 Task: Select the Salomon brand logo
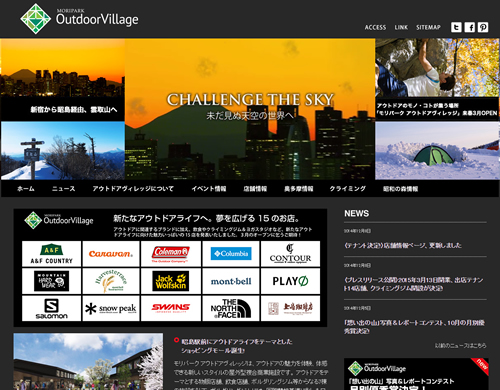click(x=51, y=308)
